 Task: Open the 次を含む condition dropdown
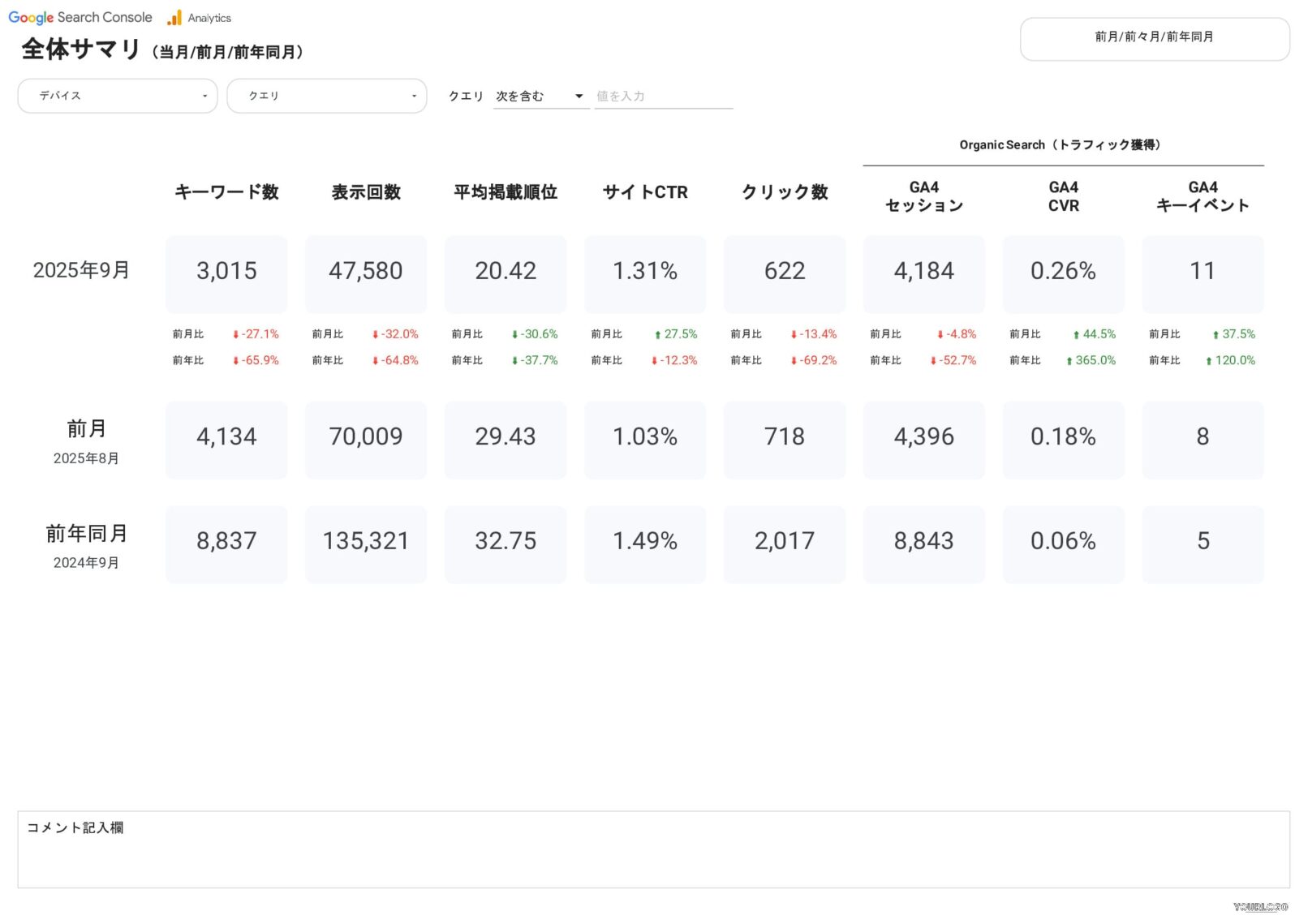[540, 97]
